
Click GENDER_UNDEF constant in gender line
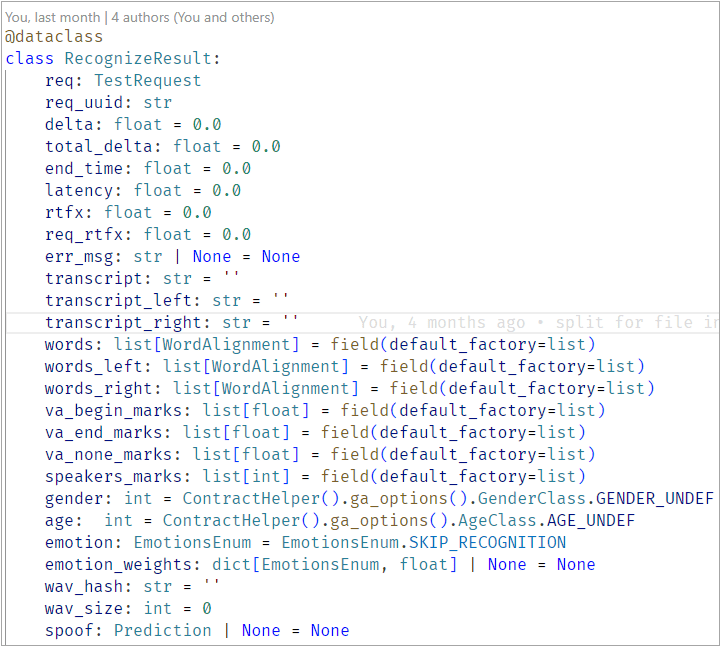655,498
